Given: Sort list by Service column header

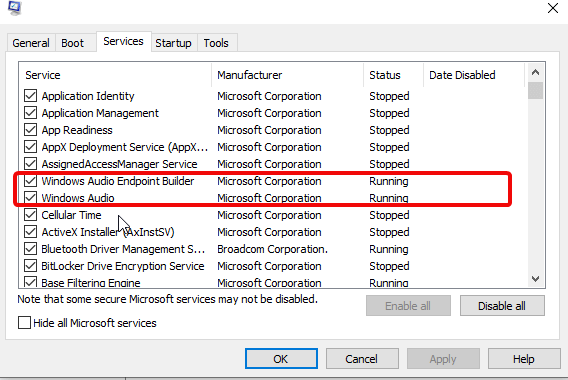Looking at the screenshot, I should pyautogui.click(x=115, y=75).
